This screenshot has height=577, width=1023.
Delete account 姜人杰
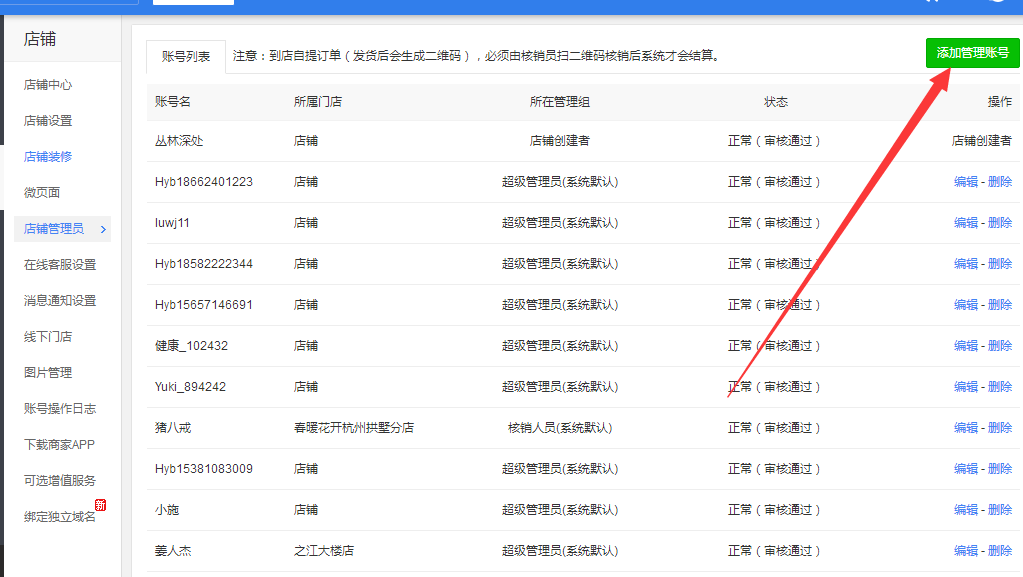pos(1000,551)
